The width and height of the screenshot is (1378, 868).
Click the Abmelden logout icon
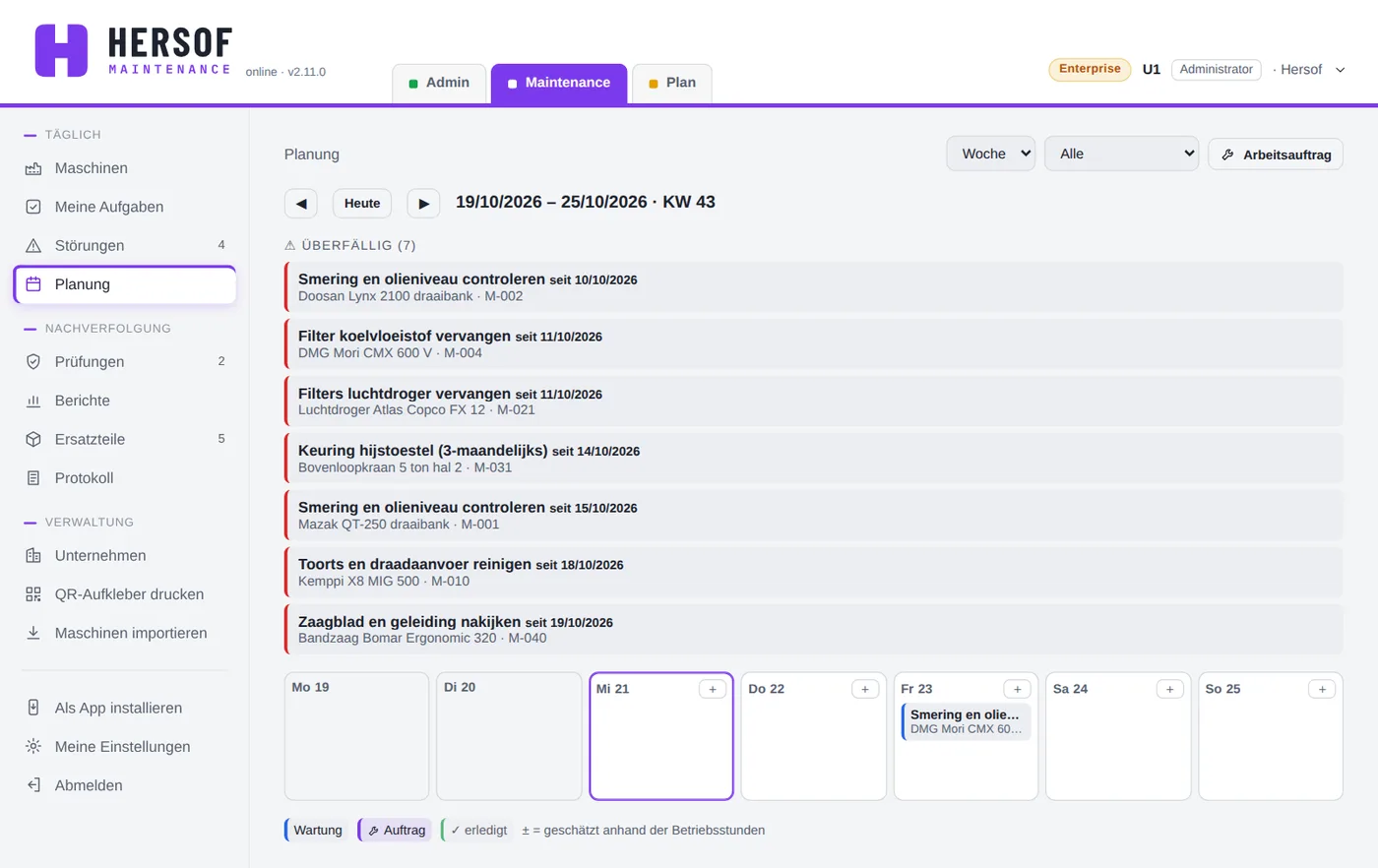33,785
